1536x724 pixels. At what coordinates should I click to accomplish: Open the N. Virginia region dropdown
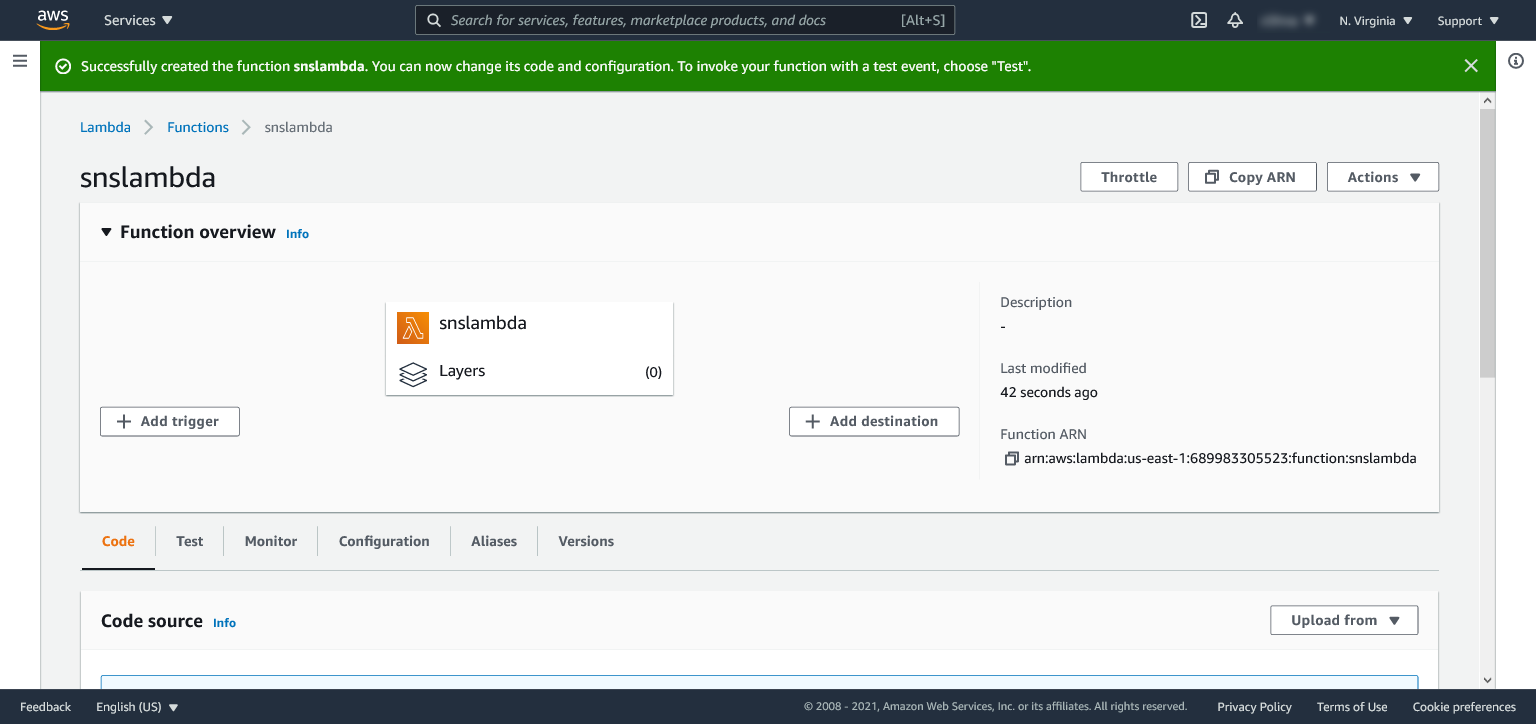[1376, 20]
